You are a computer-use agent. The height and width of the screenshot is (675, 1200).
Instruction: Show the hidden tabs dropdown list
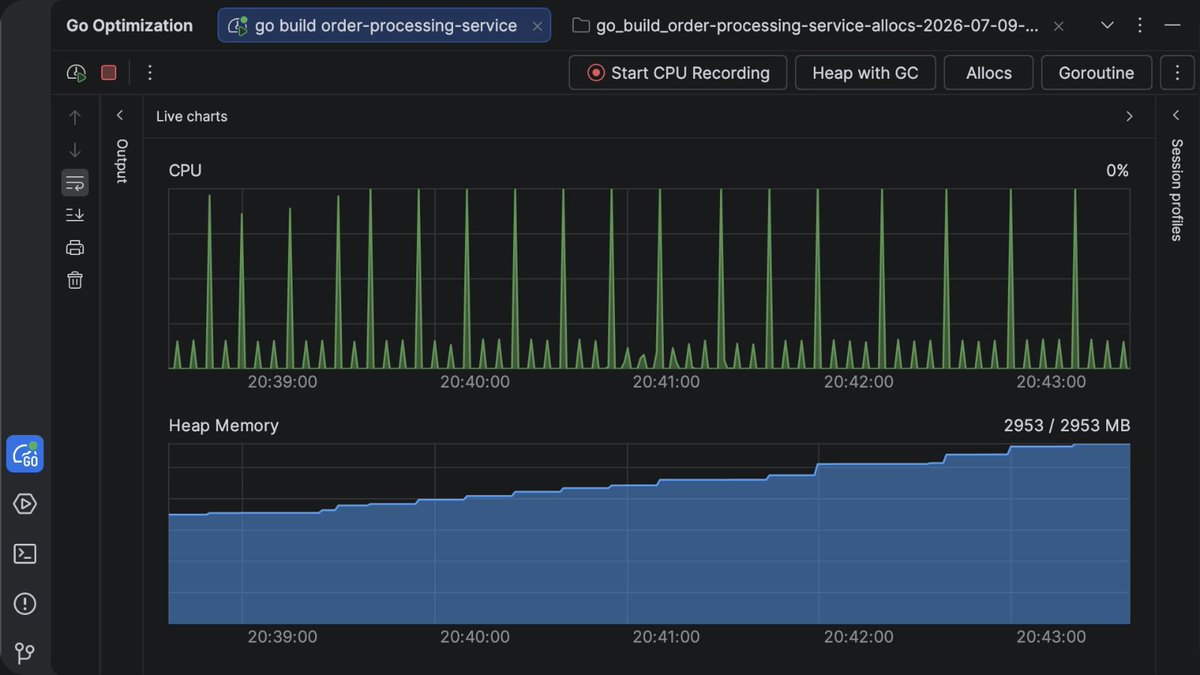[x=1106, y=26]
